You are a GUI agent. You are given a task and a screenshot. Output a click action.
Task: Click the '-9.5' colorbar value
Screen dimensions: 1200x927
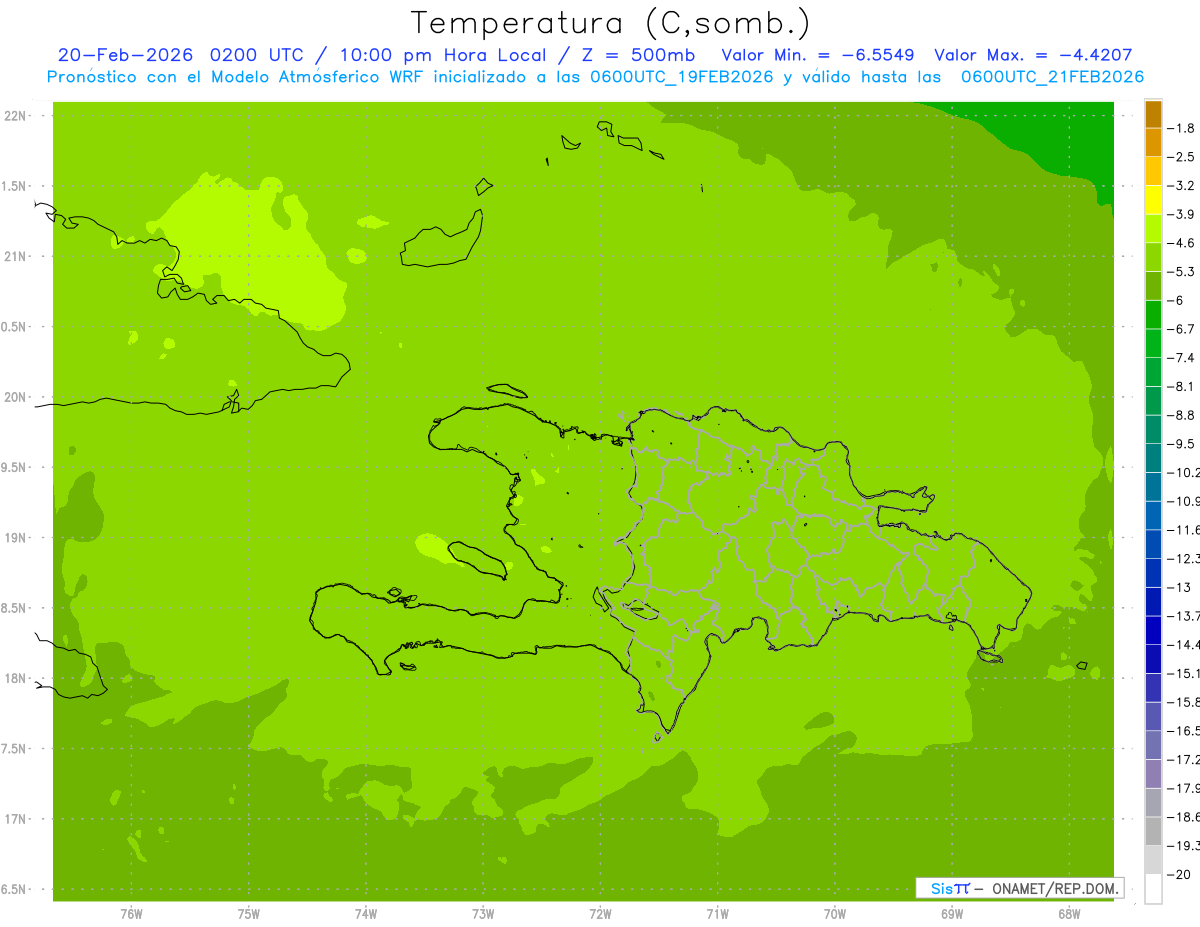(x=1182, y=444)
